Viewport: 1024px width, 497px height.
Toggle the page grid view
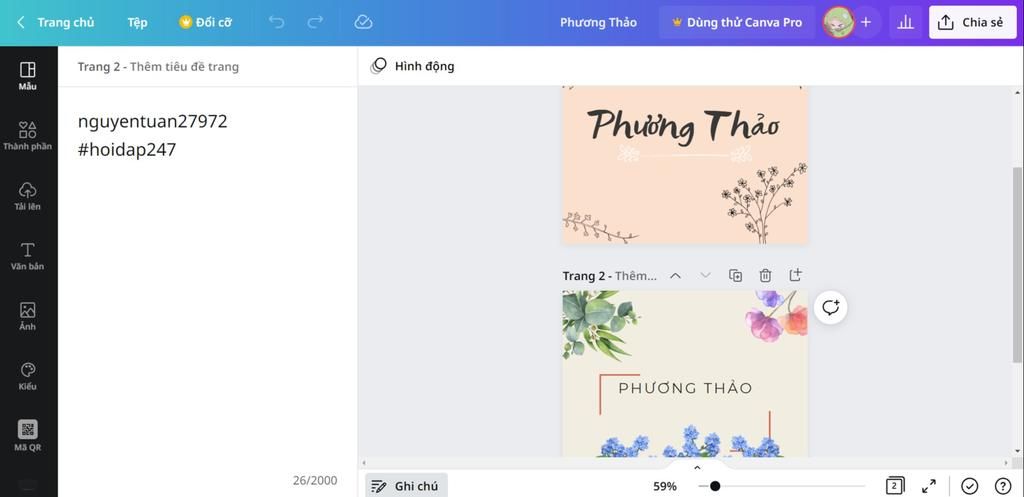click(x=894, y=486)
